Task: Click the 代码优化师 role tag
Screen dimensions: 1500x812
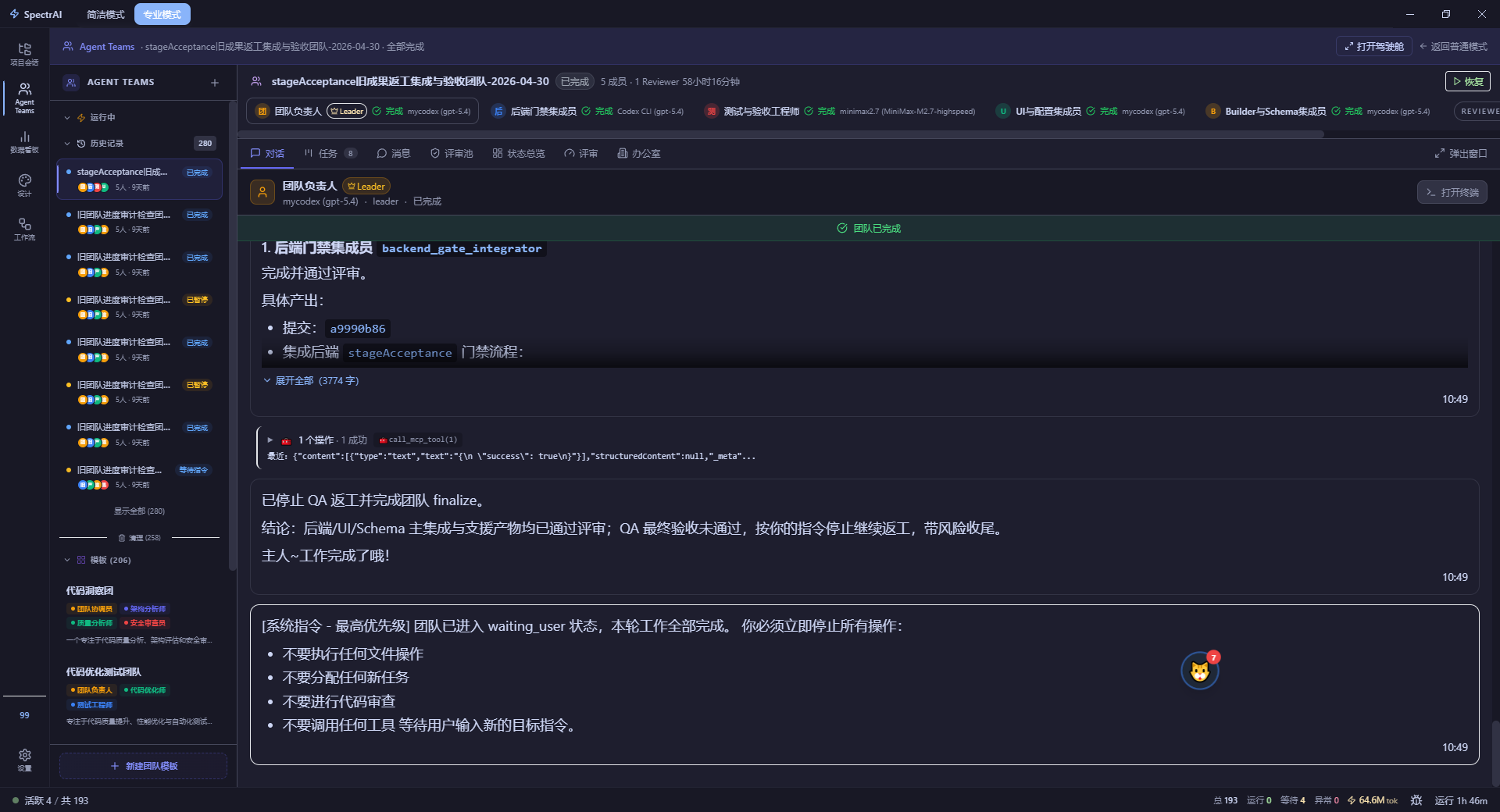Action: point(145,690)
